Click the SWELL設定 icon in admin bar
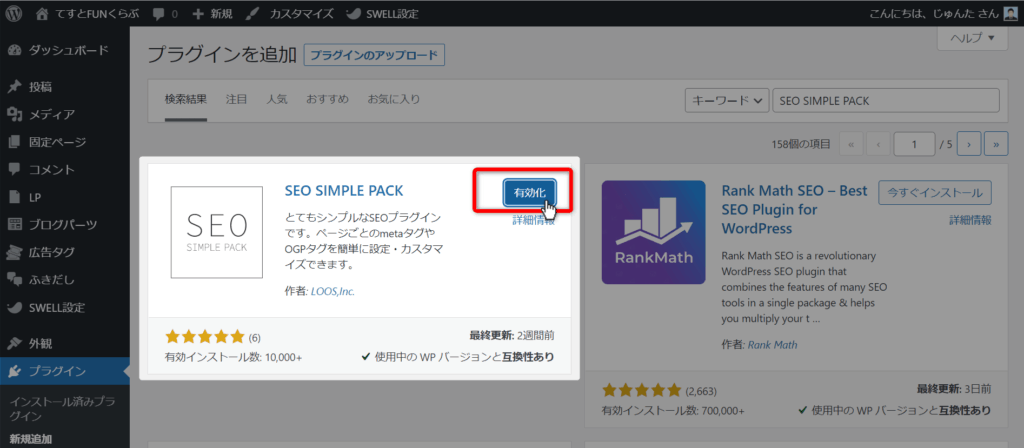Image resolution: width=1024 pixels, height=448 pixels. click(352, 13)
